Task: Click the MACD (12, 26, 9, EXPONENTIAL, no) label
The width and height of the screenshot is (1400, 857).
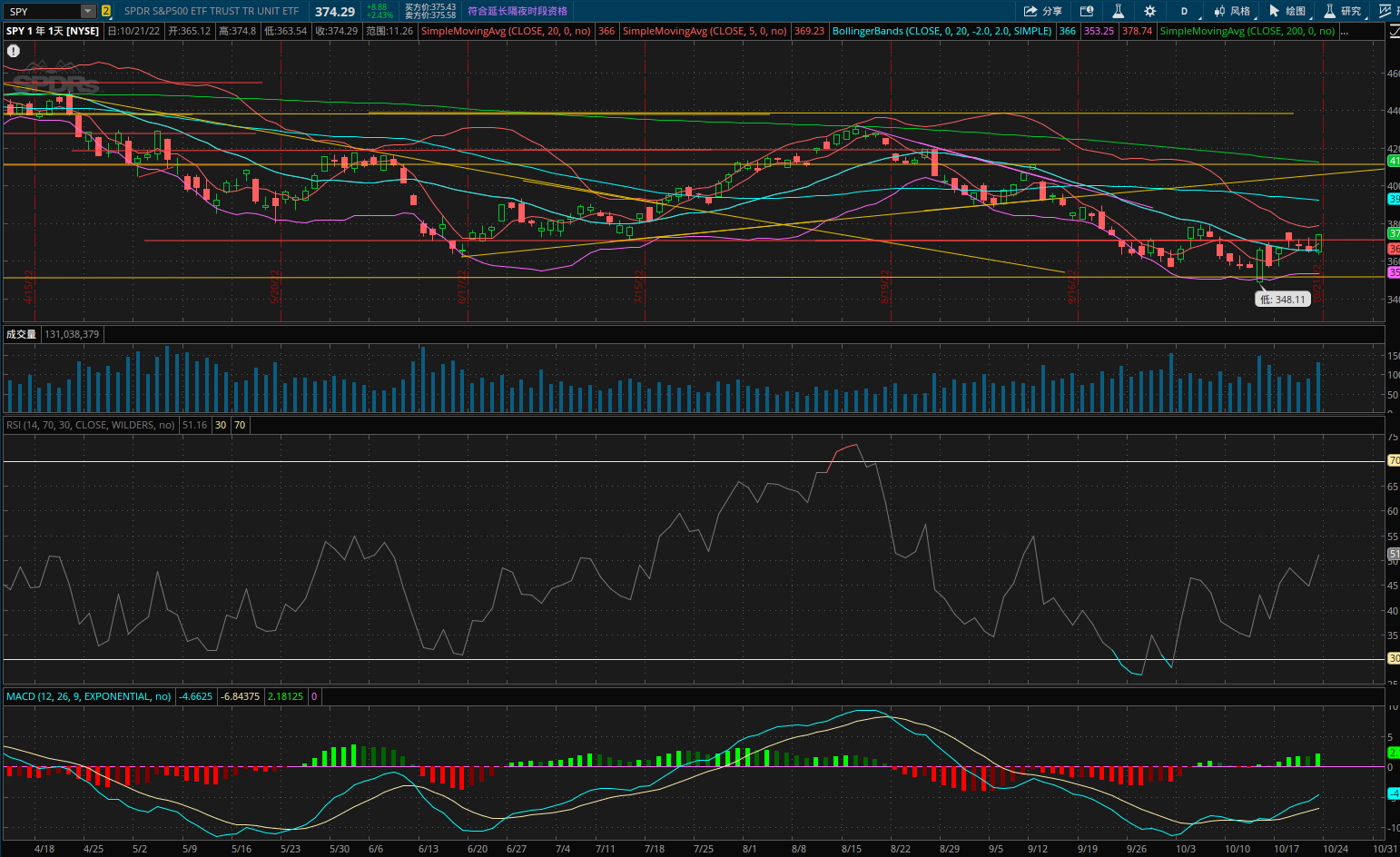Action: (89, 696)
